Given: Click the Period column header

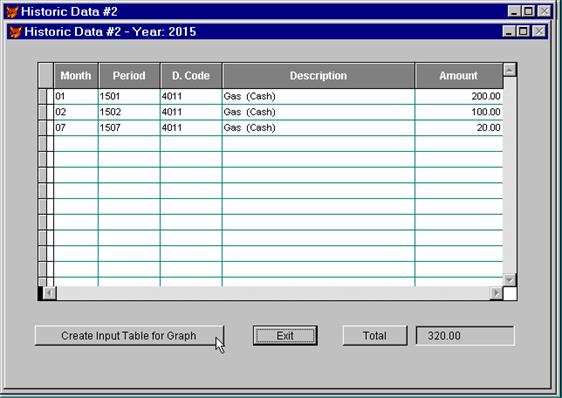Looking at the screenshot, I should 129,76.
